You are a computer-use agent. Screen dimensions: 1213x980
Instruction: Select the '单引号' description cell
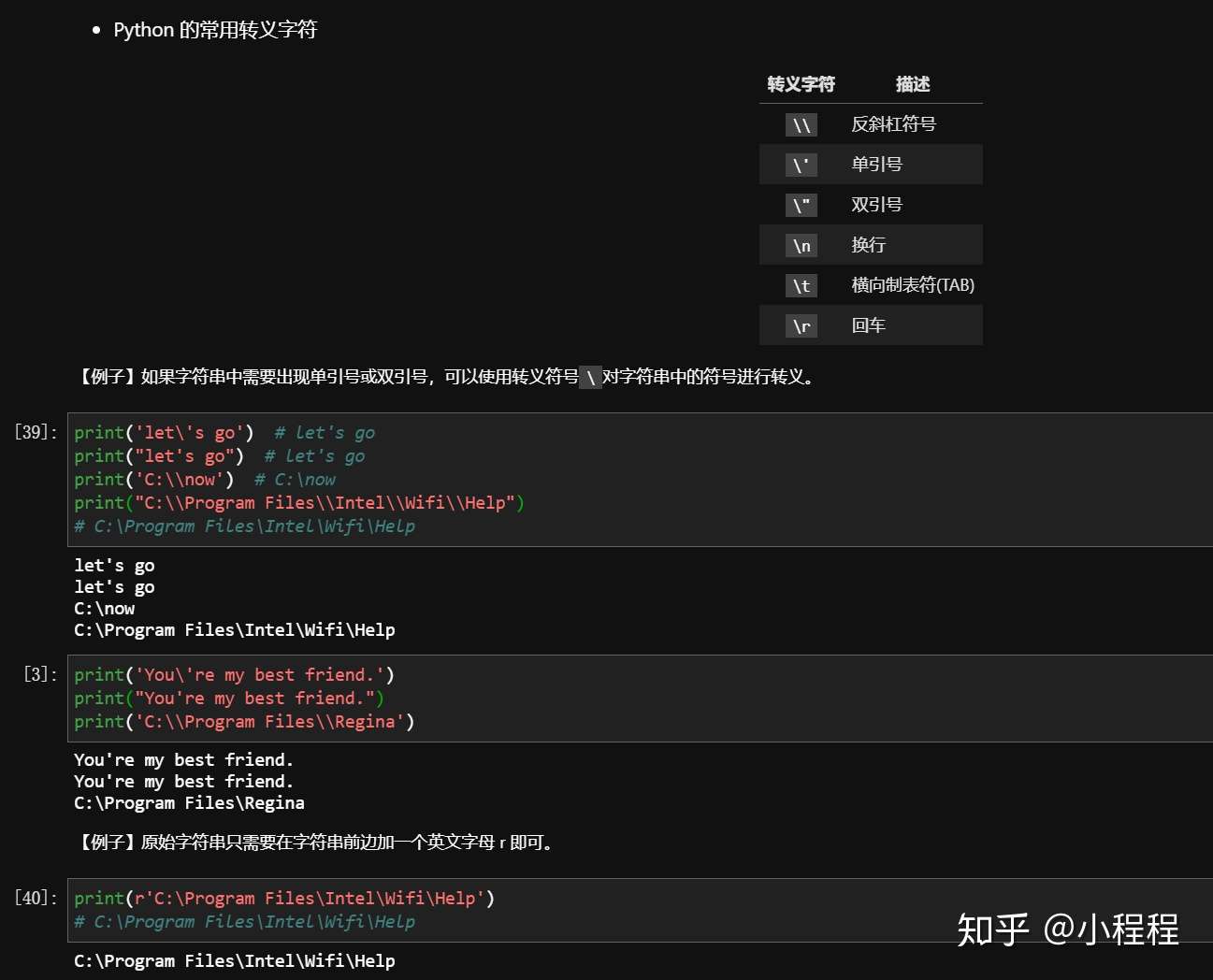pos(876,165)
